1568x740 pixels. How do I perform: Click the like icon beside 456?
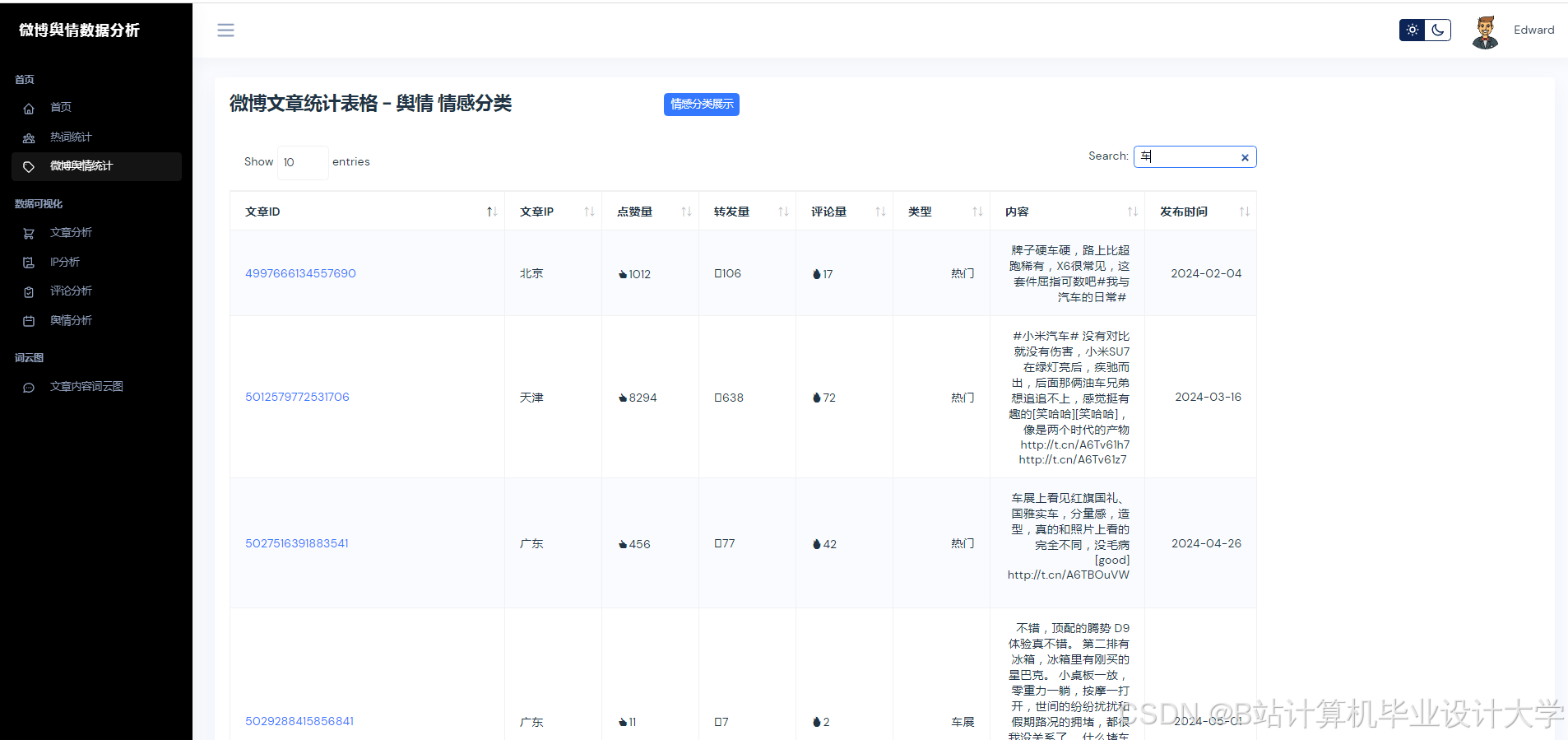point(623,544)
